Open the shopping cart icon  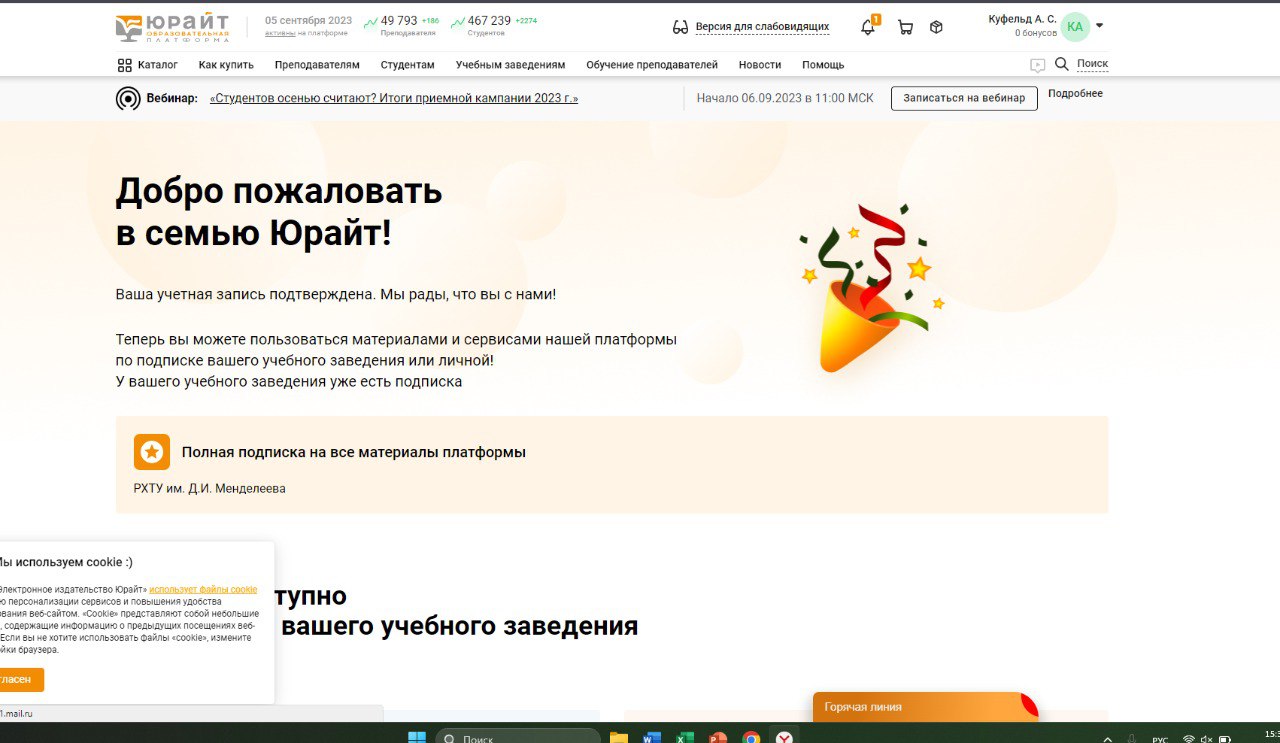click(x=905, y=28)
